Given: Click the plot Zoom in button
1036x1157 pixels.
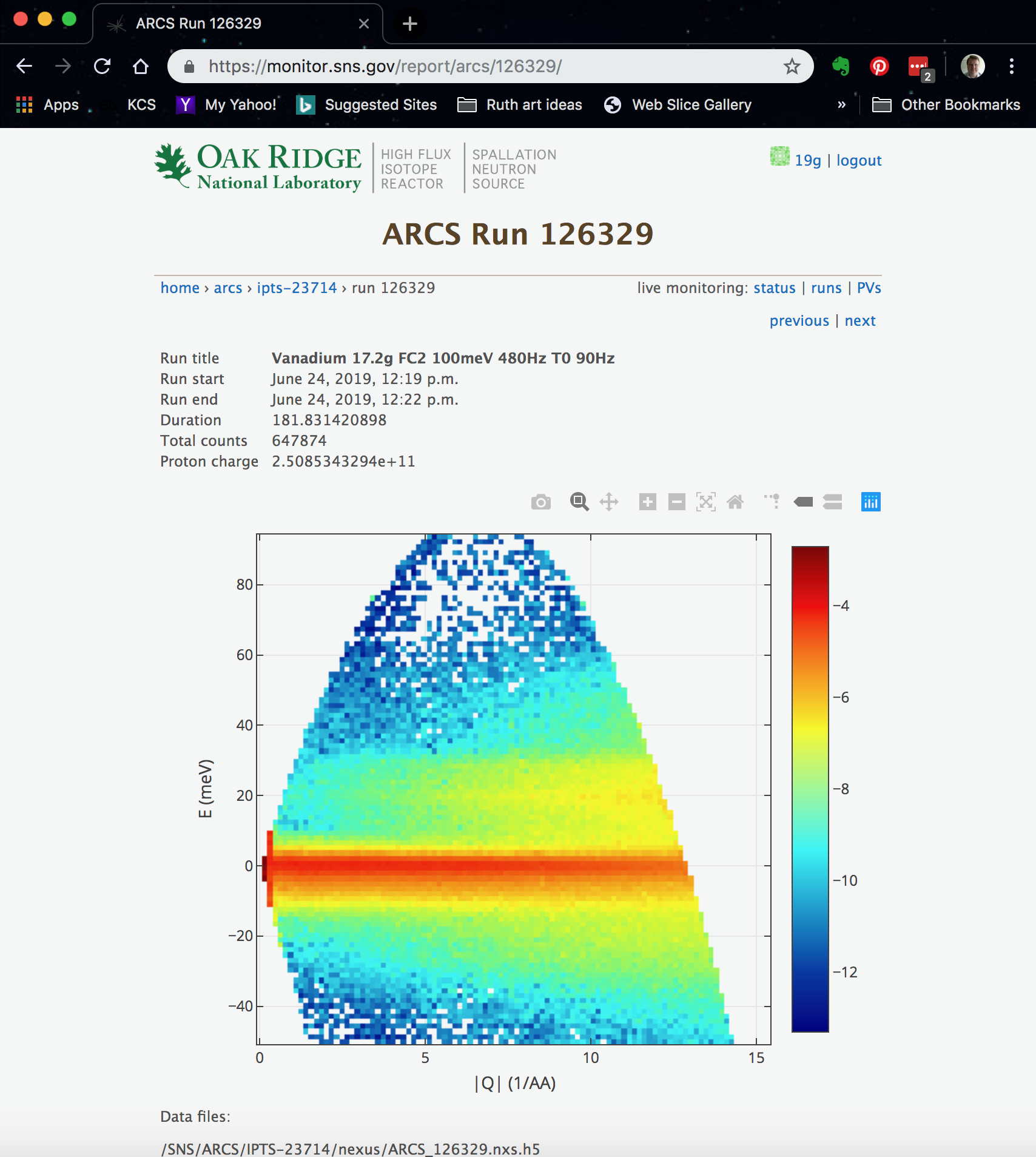Looking at the screenshot, I should 647,502.
